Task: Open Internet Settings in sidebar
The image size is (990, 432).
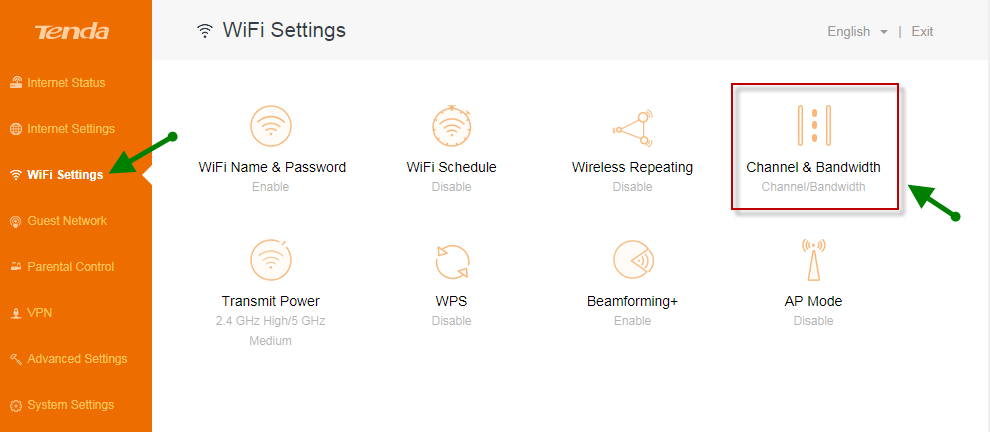Action: [x=63, y=129]
